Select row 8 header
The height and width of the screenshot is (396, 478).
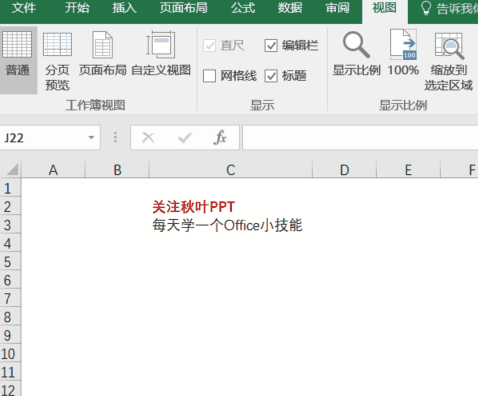(x=10, y=317)
